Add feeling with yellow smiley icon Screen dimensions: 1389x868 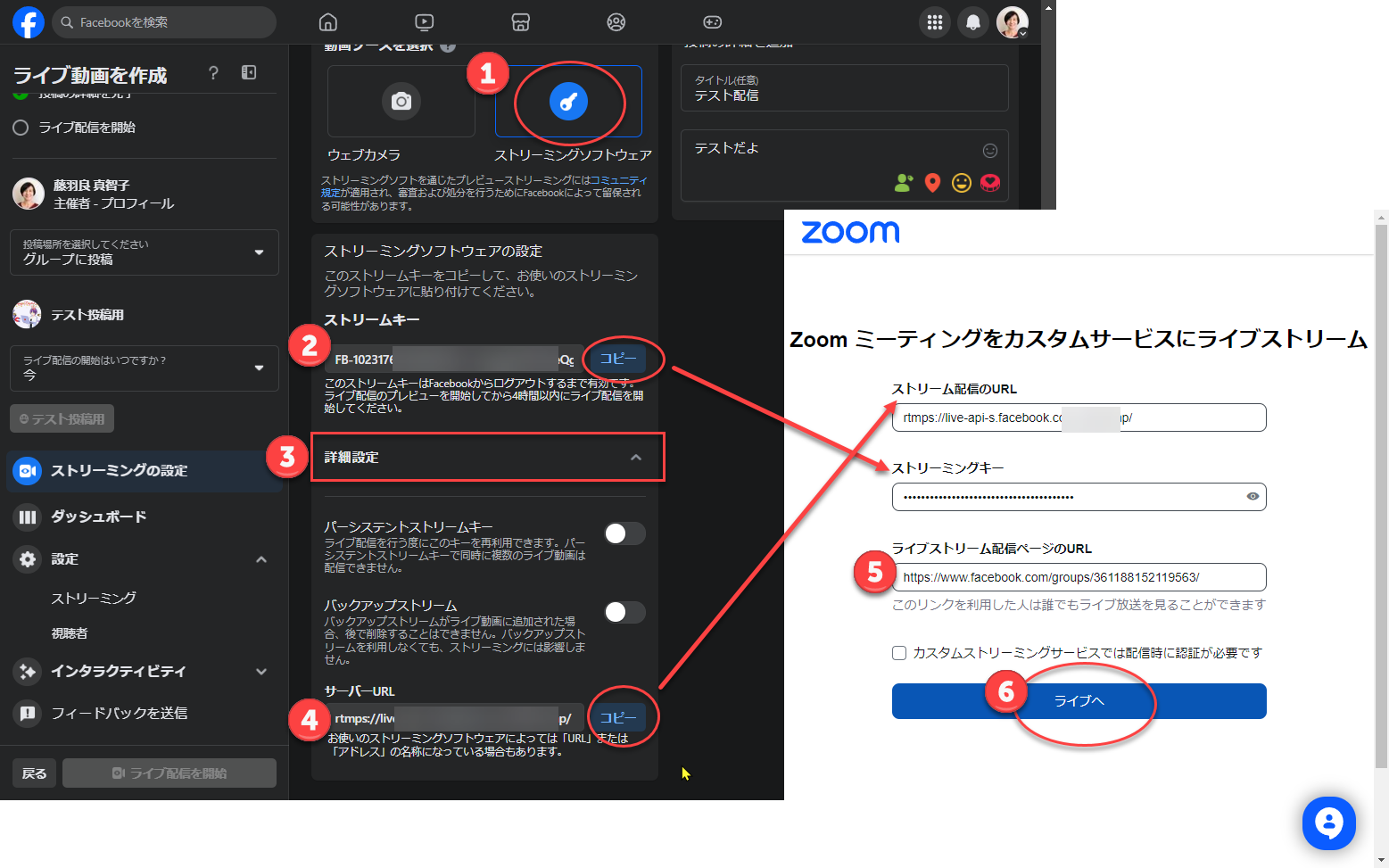pos(962,183)
